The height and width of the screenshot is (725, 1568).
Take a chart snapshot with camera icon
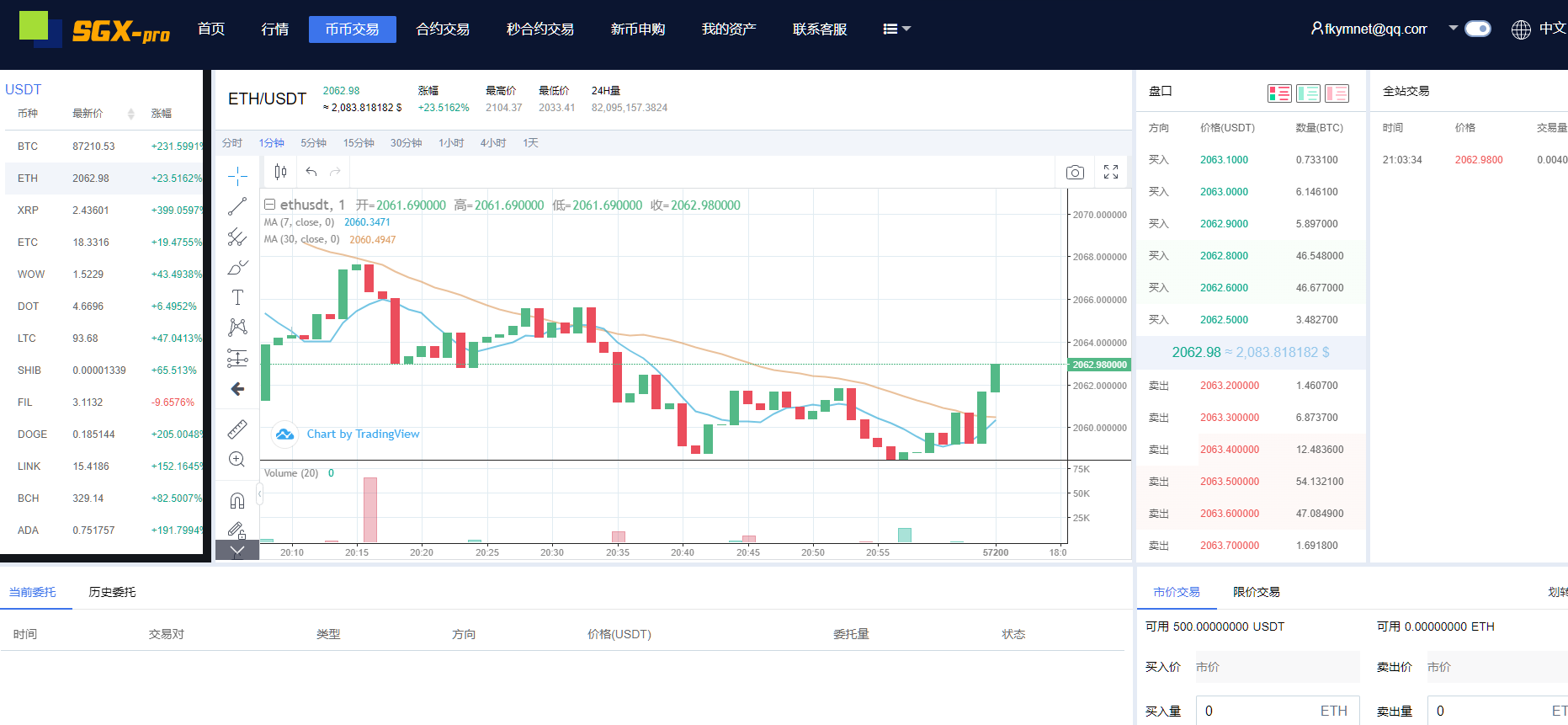pyautogui.click(x=1075, y=173)
